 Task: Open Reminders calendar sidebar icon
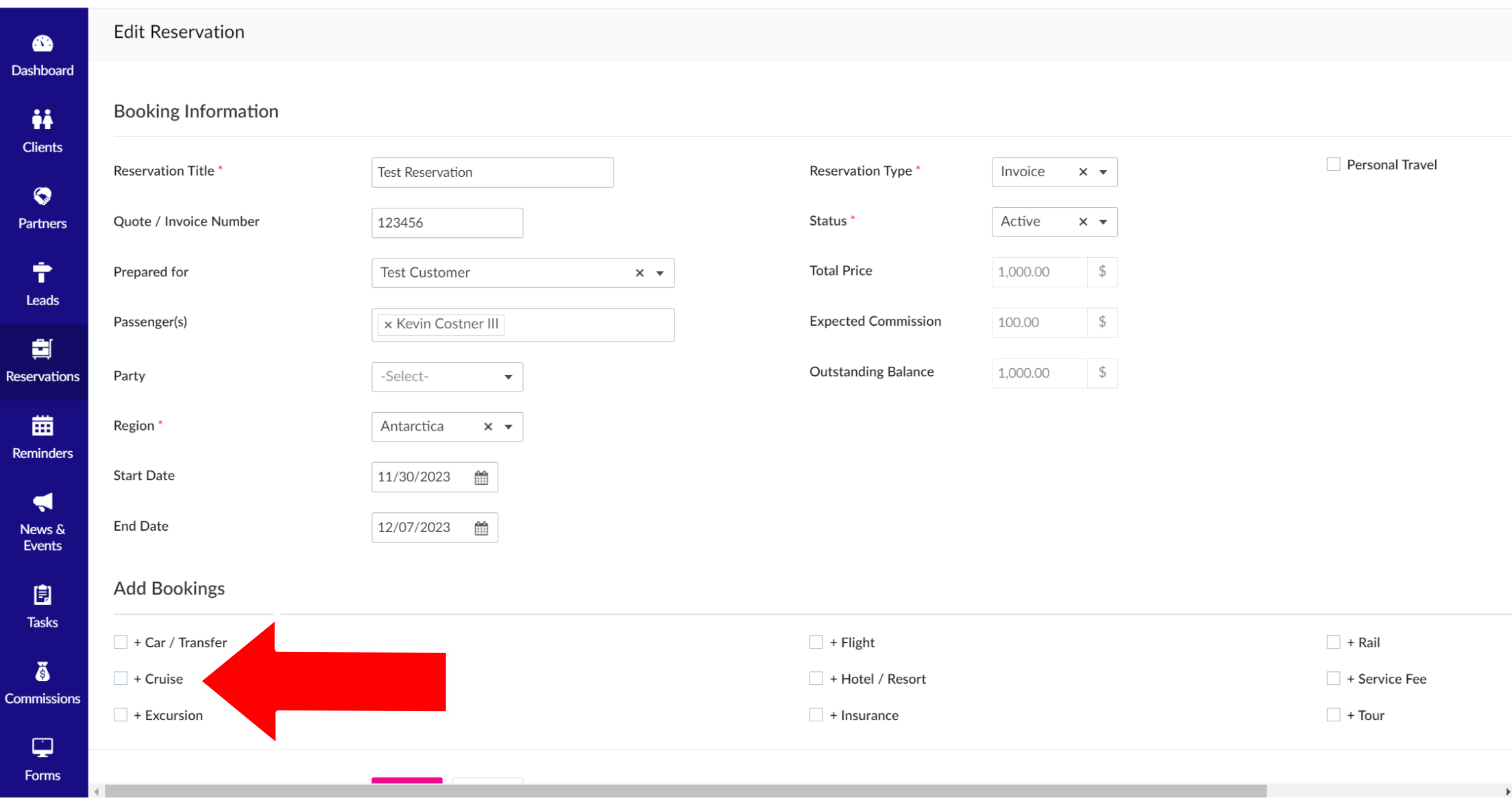click(x=42, y=426)
